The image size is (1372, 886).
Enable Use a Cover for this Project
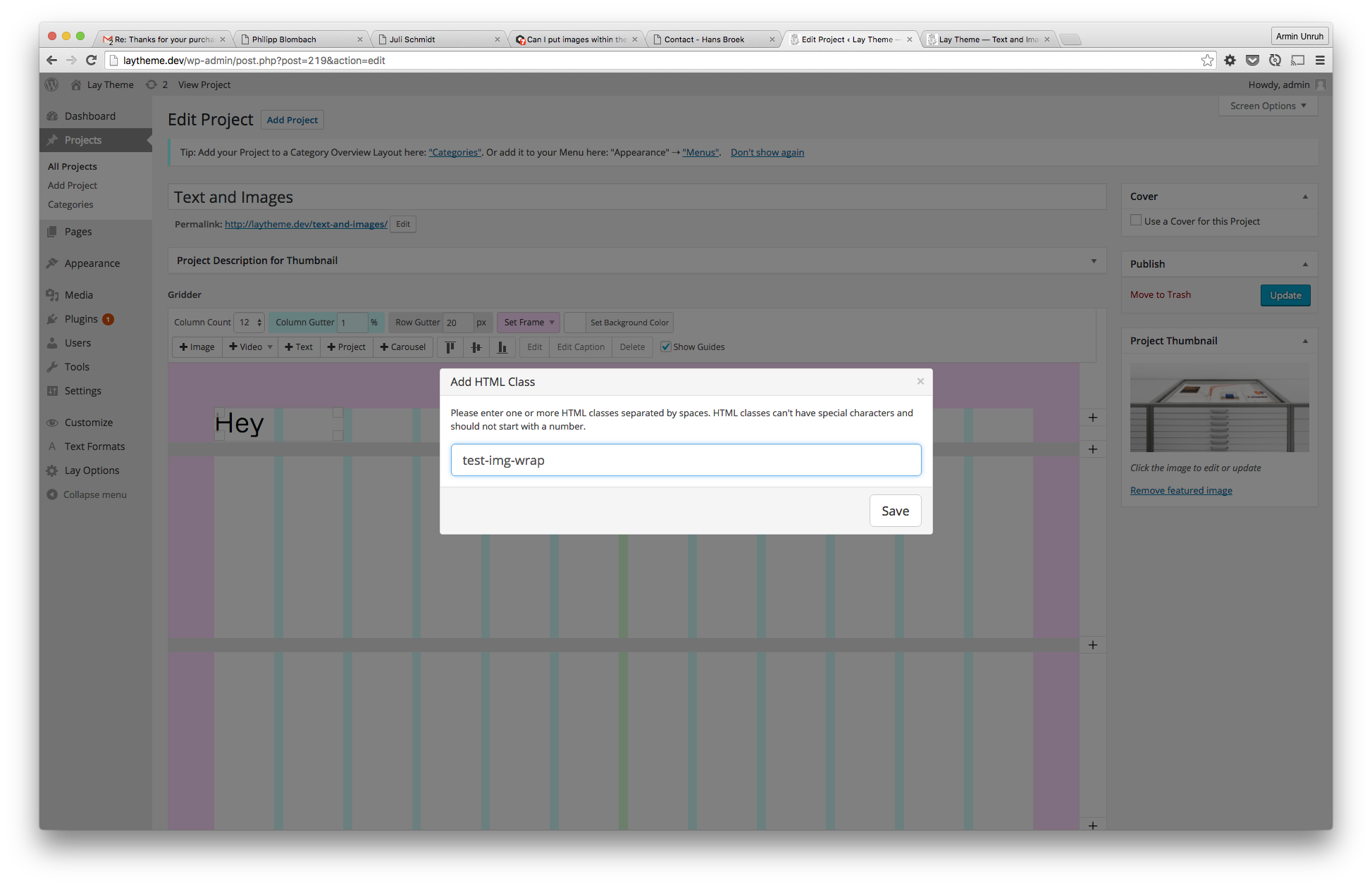coord(1135,220)
